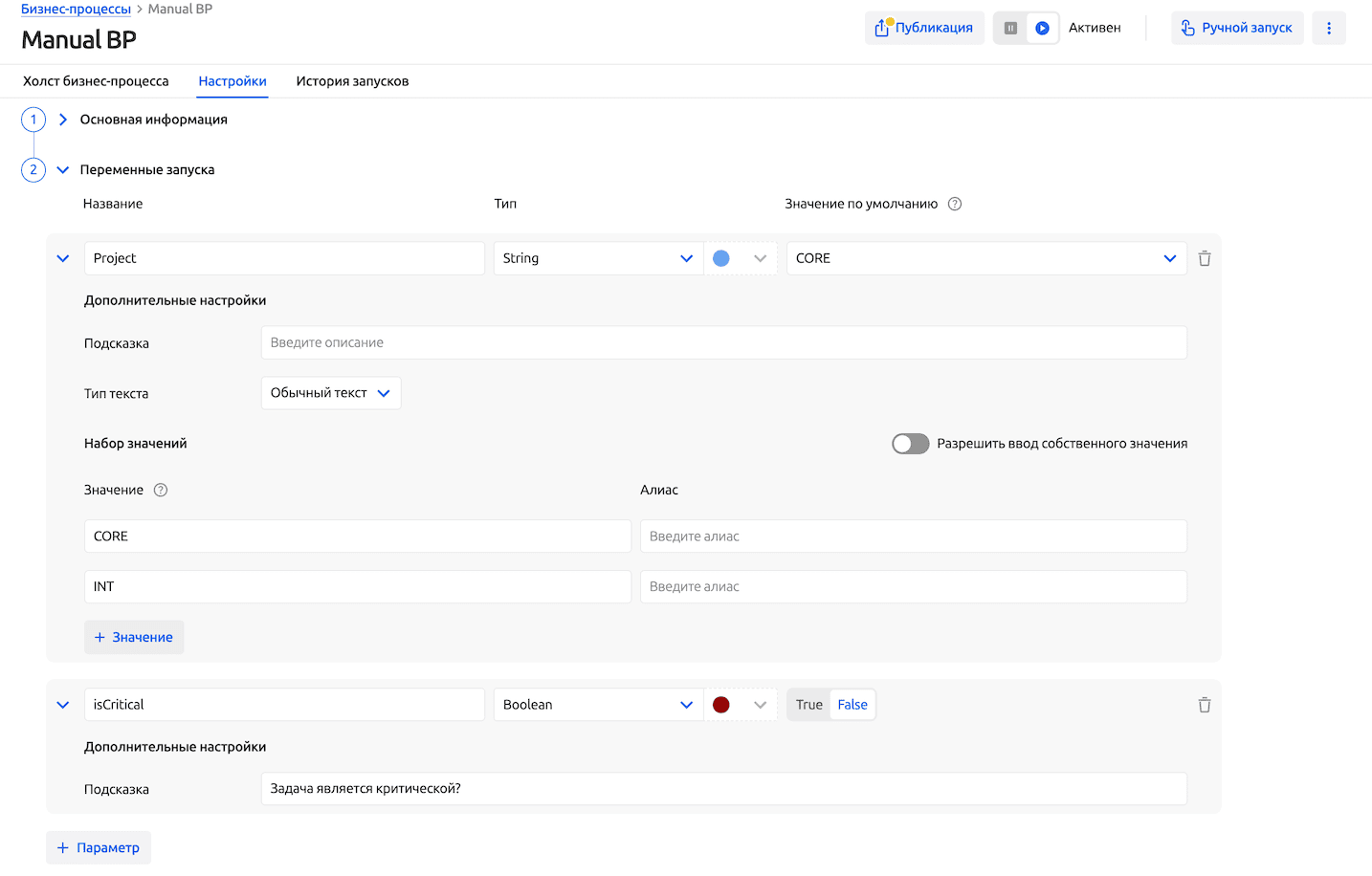Viewport: 1372px width, 876px height.
Task: Open the Обычный текст text type dropdown
Action: pos(330,394)
